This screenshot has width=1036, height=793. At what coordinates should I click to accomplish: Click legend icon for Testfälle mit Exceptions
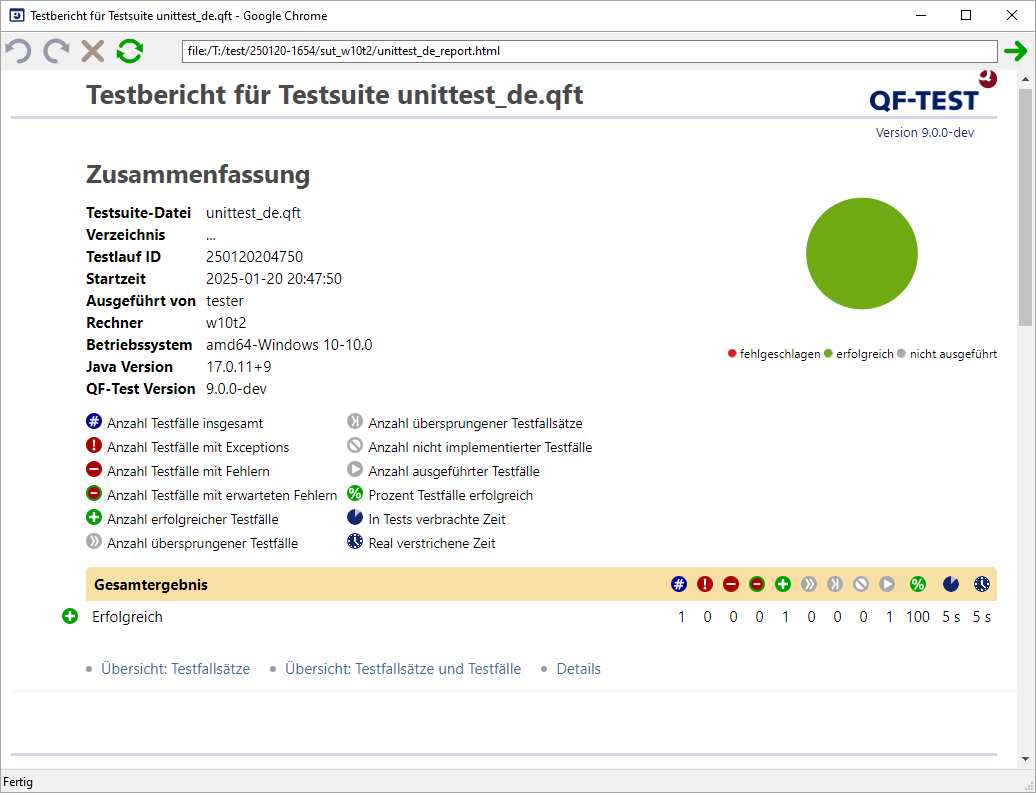94,445
